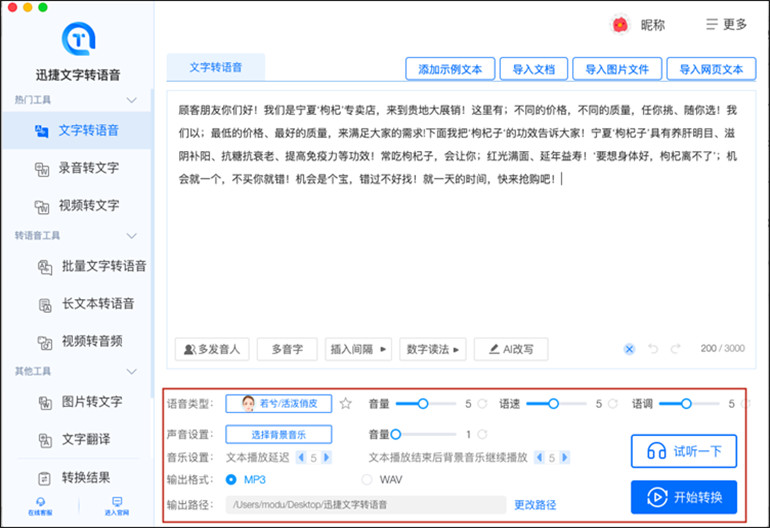Click the 导入图片文件 button
The image size is (770, 528).
[x=617, y=69]
